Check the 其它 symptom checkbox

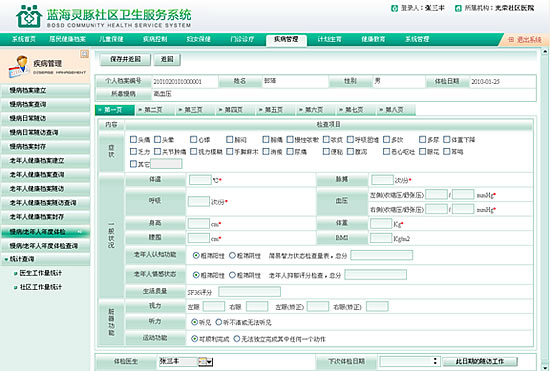133,164
